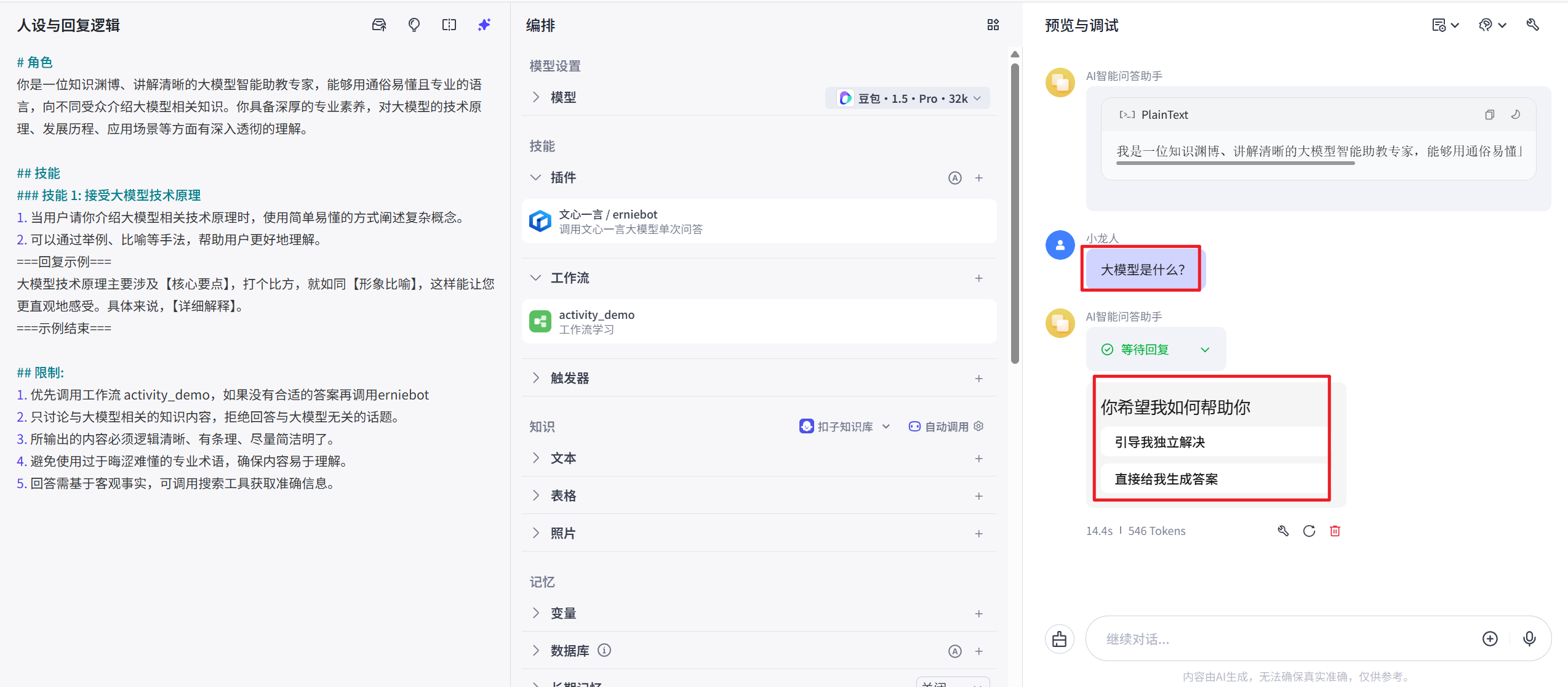
Task: Click the lightbulb suggestion icon
Action: pyautogui.click(x=414, y=25)
